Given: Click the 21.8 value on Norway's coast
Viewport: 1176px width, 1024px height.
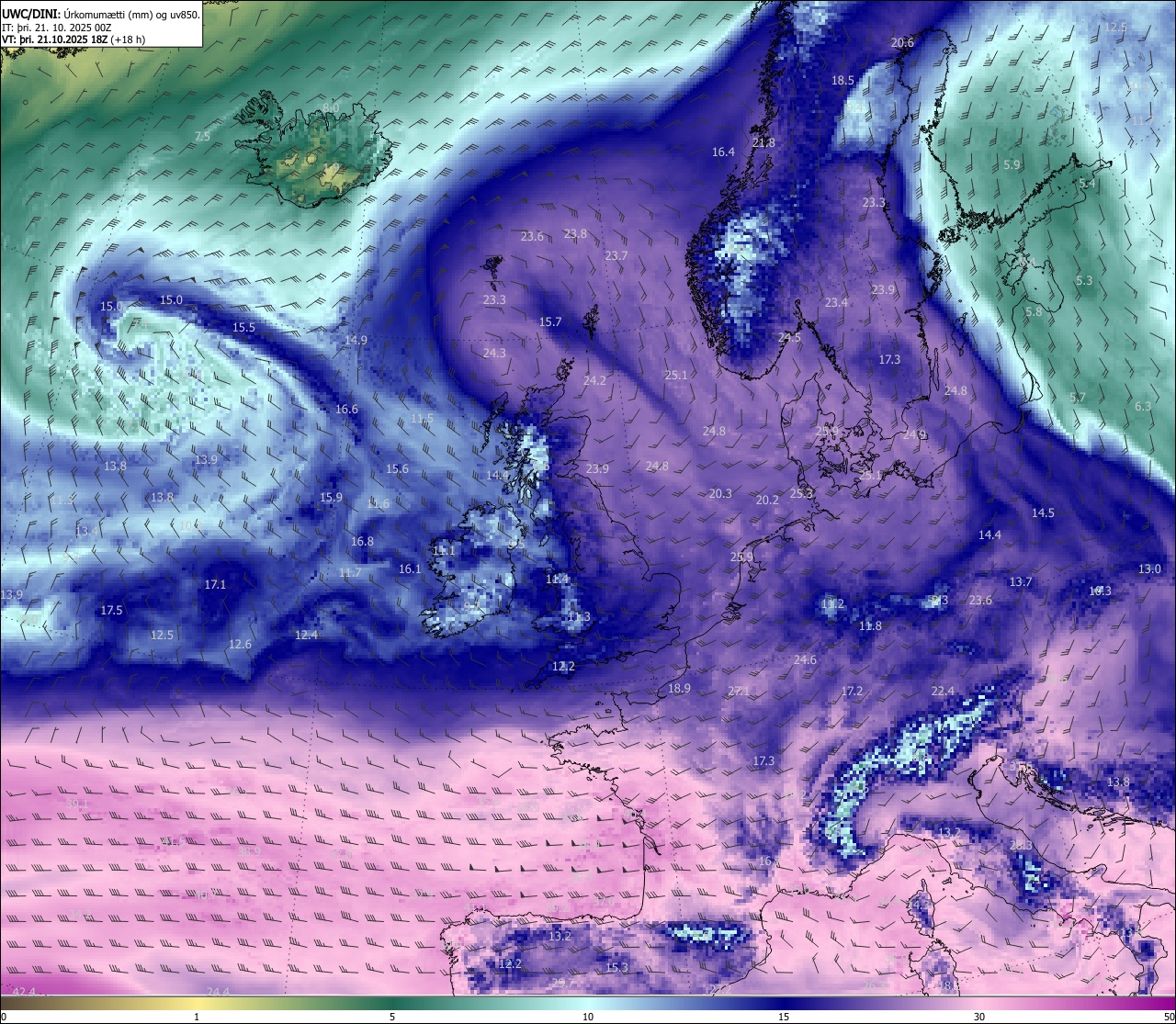Looking at the screenshot, I should (763, 142).
